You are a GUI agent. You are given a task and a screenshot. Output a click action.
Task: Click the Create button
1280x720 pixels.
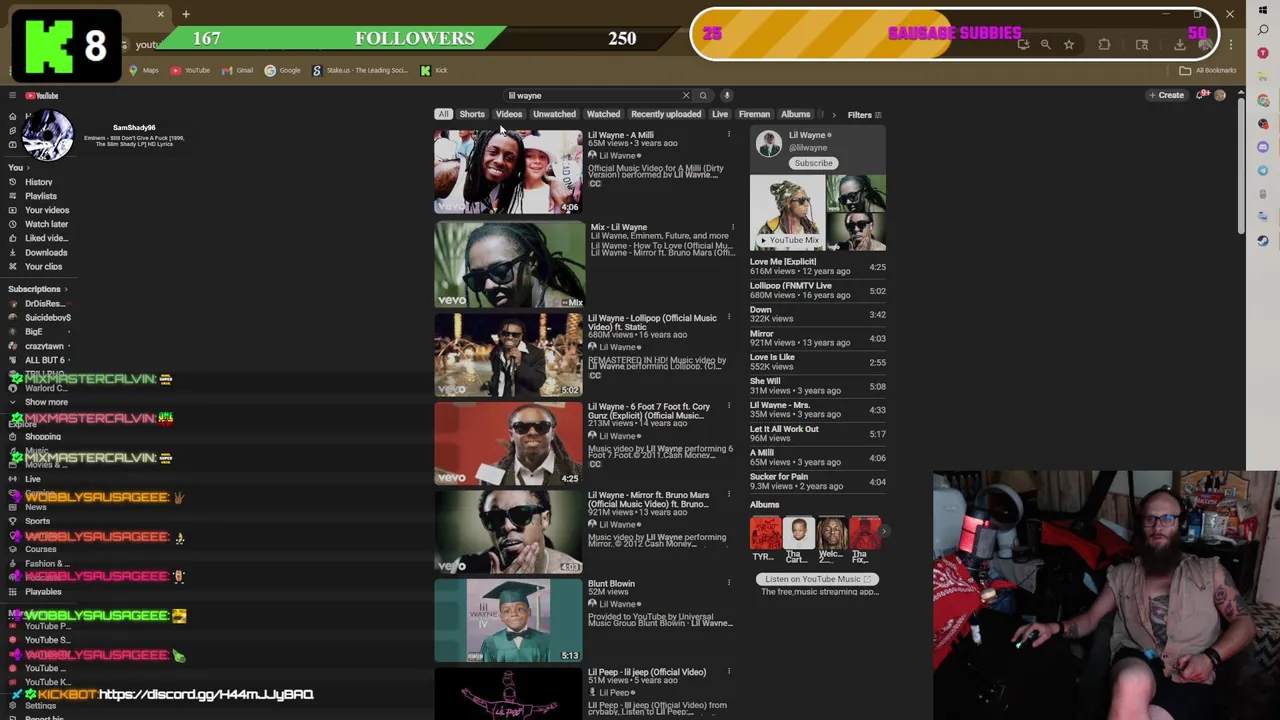tap(1166, 96)
